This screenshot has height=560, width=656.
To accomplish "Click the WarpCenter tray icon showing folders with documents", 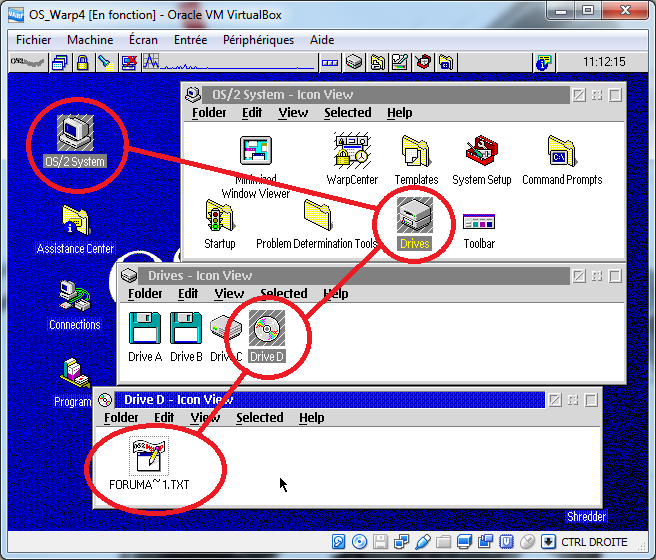I will (x=378, y=62).
